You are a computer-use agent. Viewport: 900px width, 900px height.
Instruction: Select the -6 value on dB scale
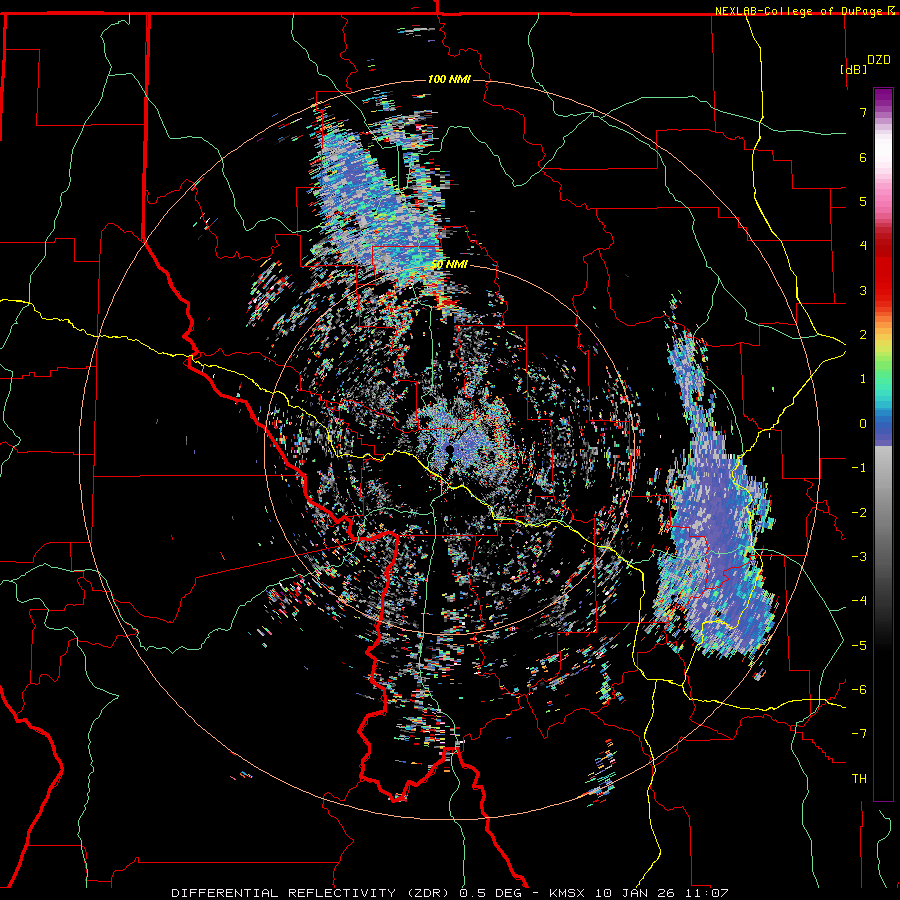tap(859, 690)
